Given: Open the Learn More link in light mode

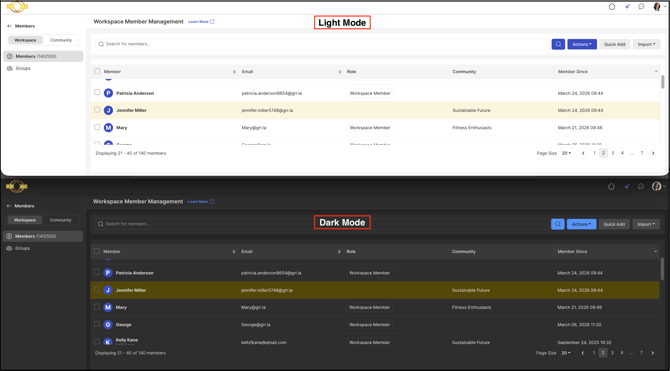Looking at the screenshot, I should (x=201, y=21).
